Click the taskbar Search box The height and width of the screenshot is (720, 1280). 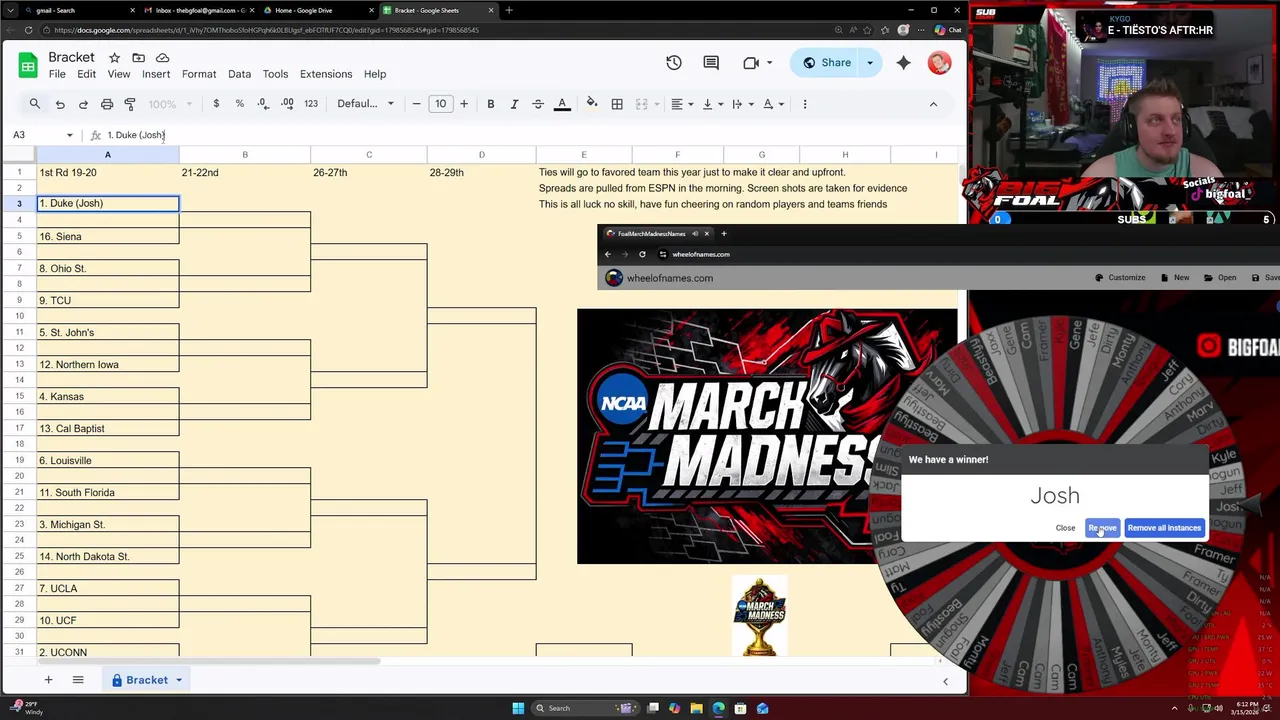[x=583, y=708]
